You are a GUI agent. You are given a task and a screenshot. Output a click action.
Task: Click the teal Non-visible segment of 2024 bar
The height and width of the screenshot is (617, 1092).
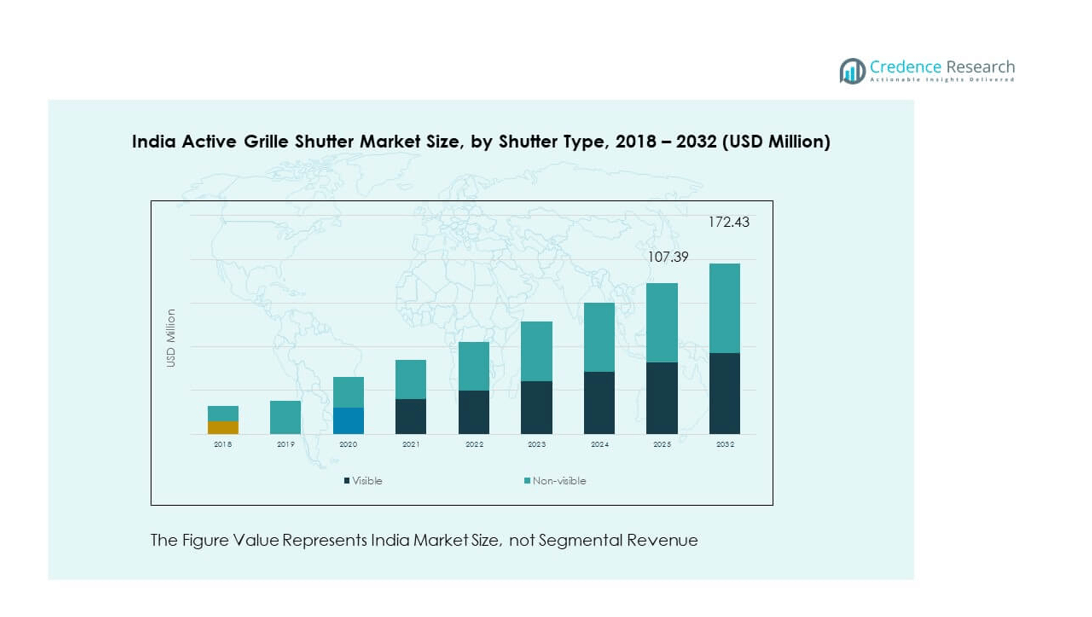(x=599, y=337)
